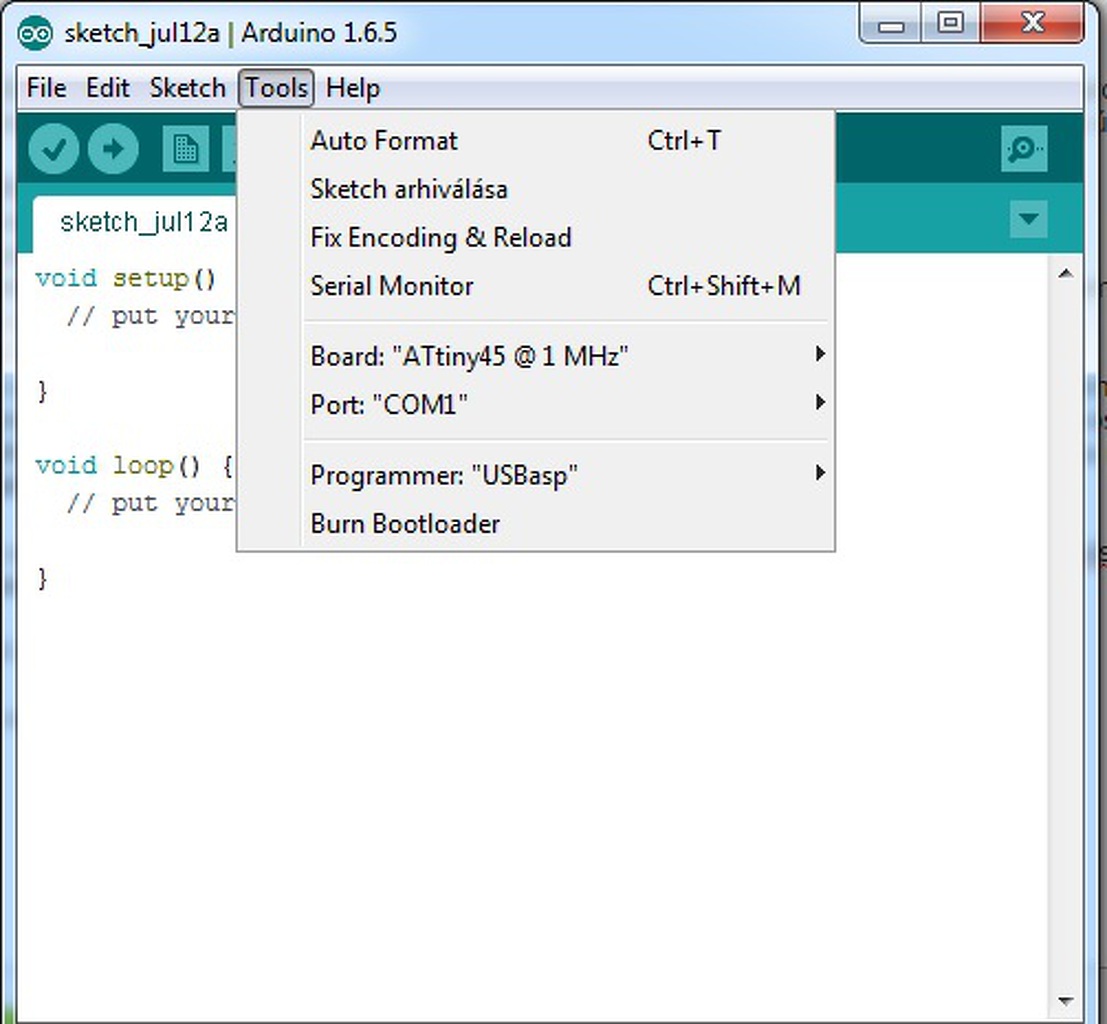
Task: Click the 'void loop() {' code line
Action: point(134,465)
